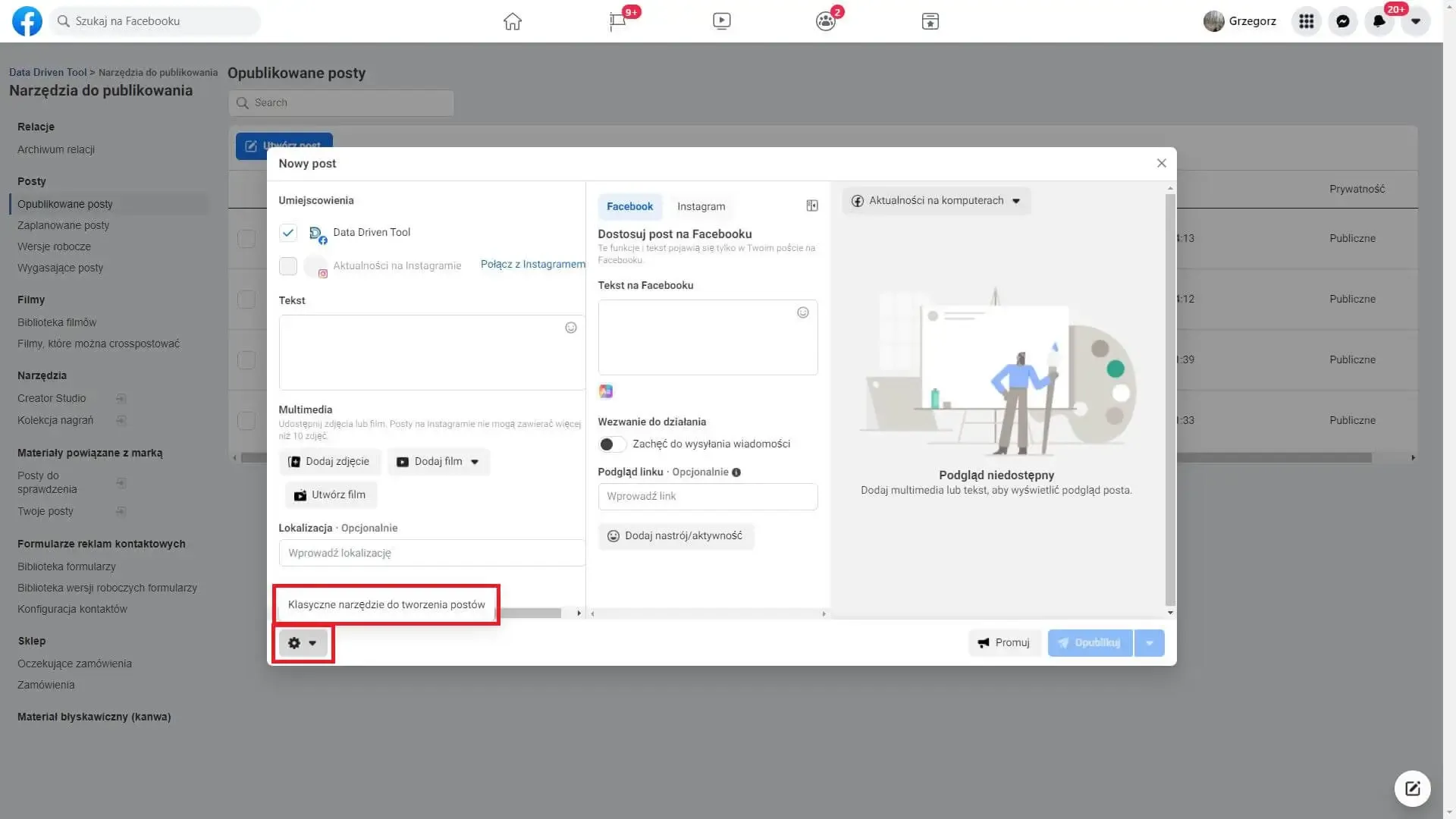Click Połącz z Instagramem link
Viewport: 1456px width, 819px height.
click(533, 264)
